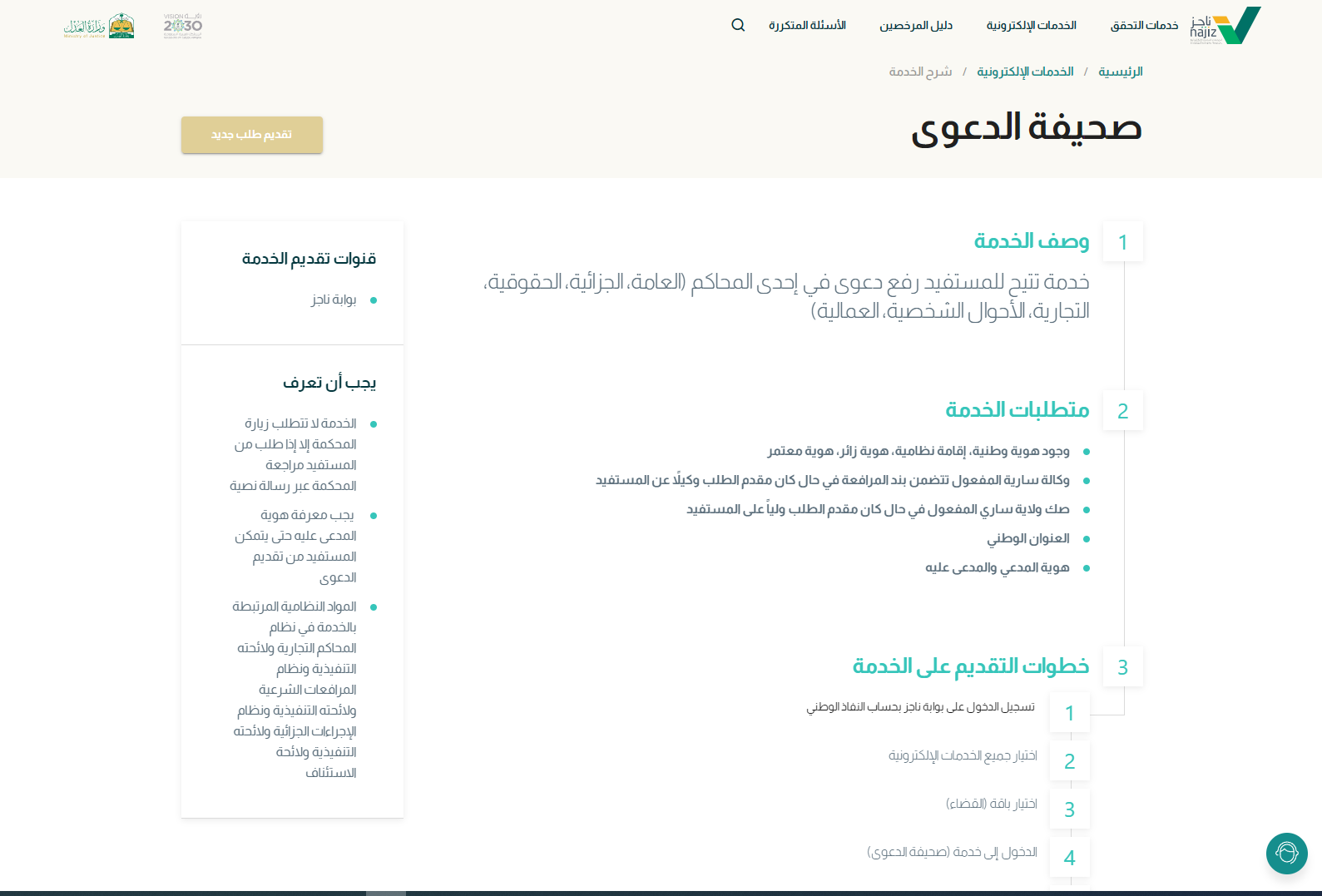Viewport: 1322px width, 896px height.
Task: Click the Vision 2030 logo
Action: (183, 26)
